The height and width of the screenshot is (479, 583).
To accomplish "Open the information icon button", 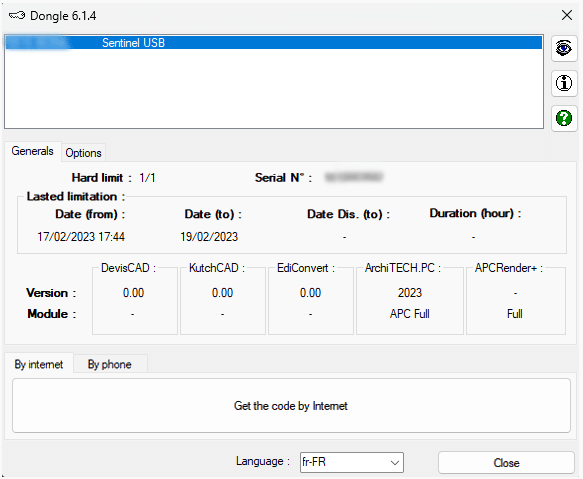I will click(564, 83).
